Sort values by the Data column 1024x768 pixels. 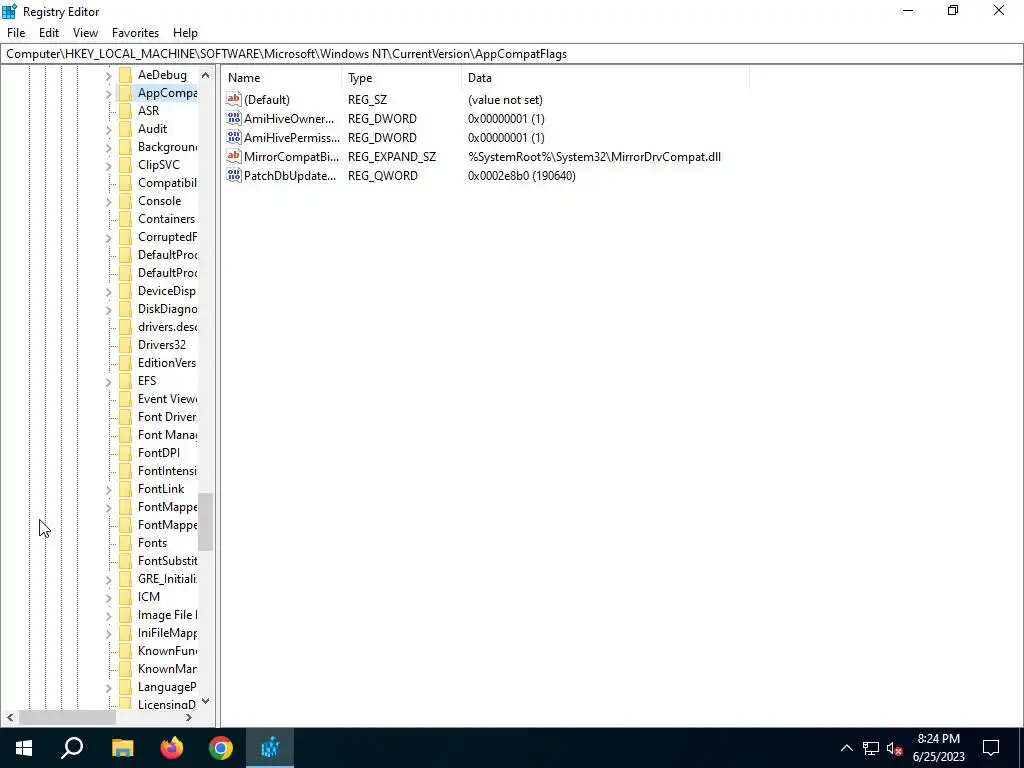pyautogui.click(x=605, y=78)
